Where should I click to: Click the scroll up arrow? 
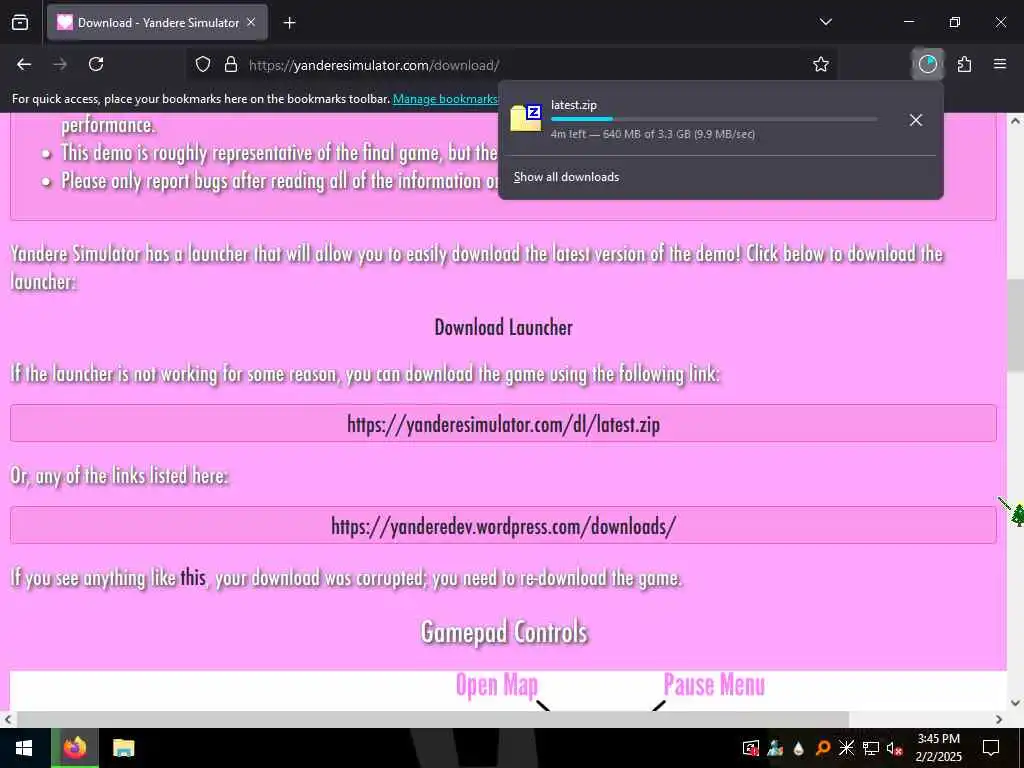point(1016,121)
